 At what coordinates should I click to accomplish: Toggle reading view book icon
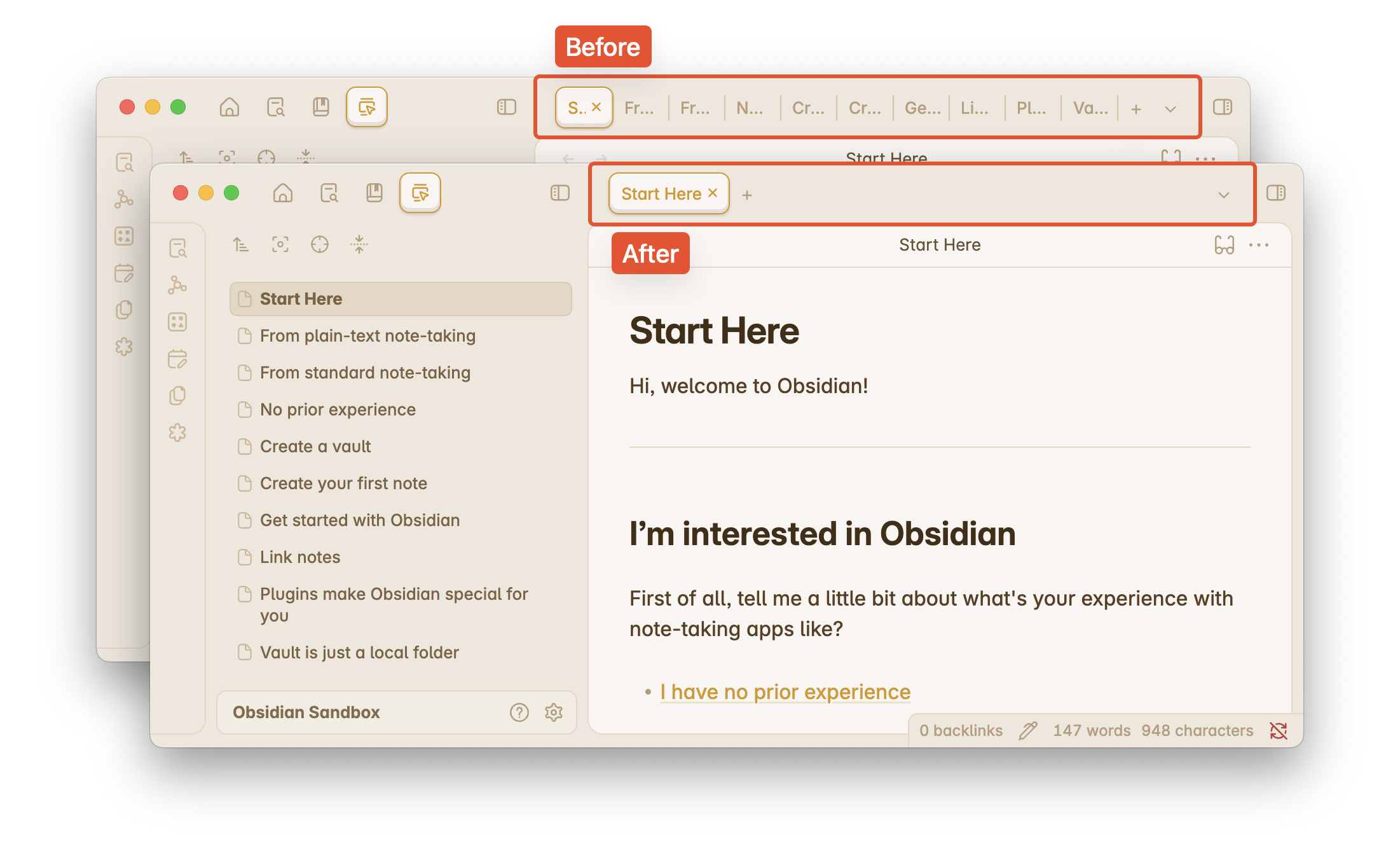click(x=1224, y=245)
